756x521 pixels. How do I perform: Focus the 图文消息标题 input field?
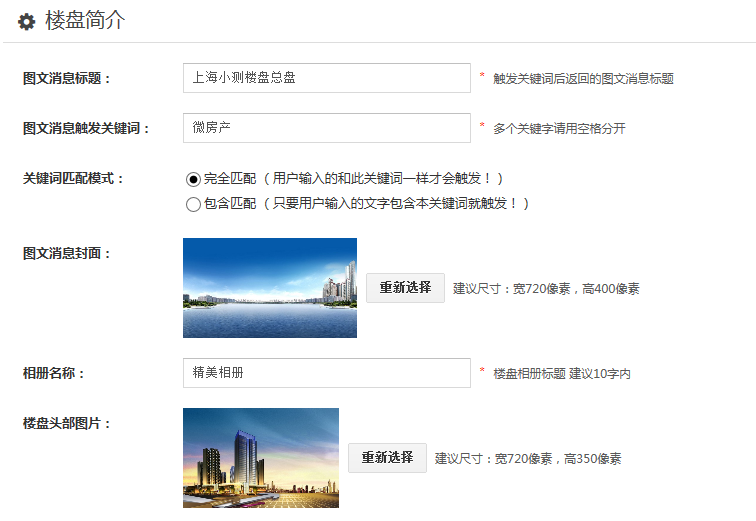(x=326, y=78)
